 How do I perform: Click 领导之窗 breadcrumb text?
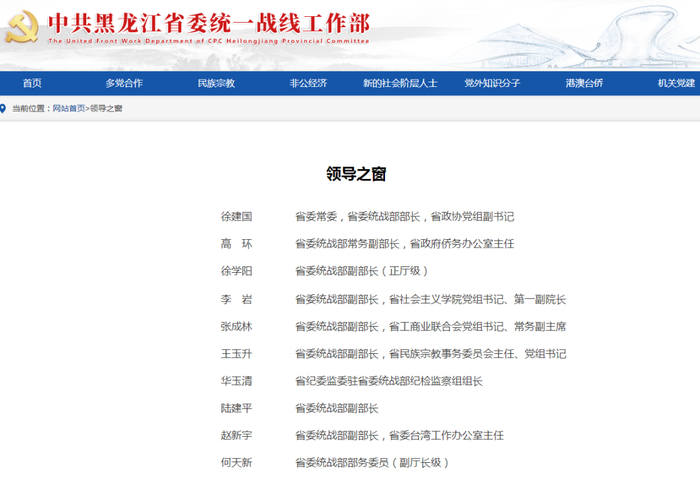(106, 108)
